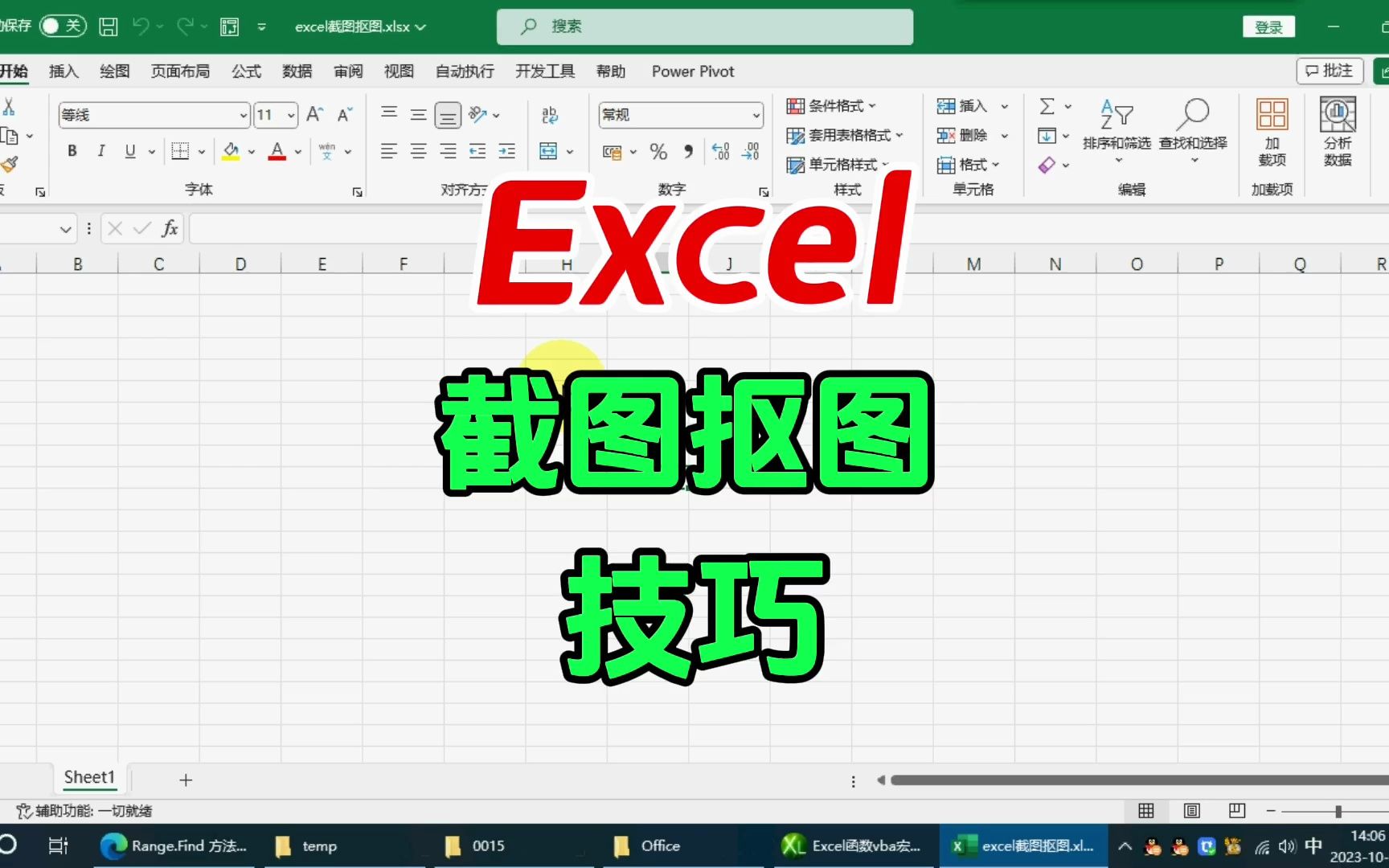The width and height of the screenshot is (1389, 868).
Task: Expand the fill color dropdown arrow
Action: click(x=250, y=150)
